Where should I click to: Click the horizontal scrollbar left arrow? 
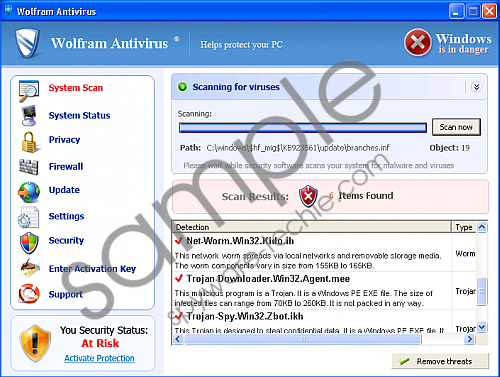pos(178,339)
